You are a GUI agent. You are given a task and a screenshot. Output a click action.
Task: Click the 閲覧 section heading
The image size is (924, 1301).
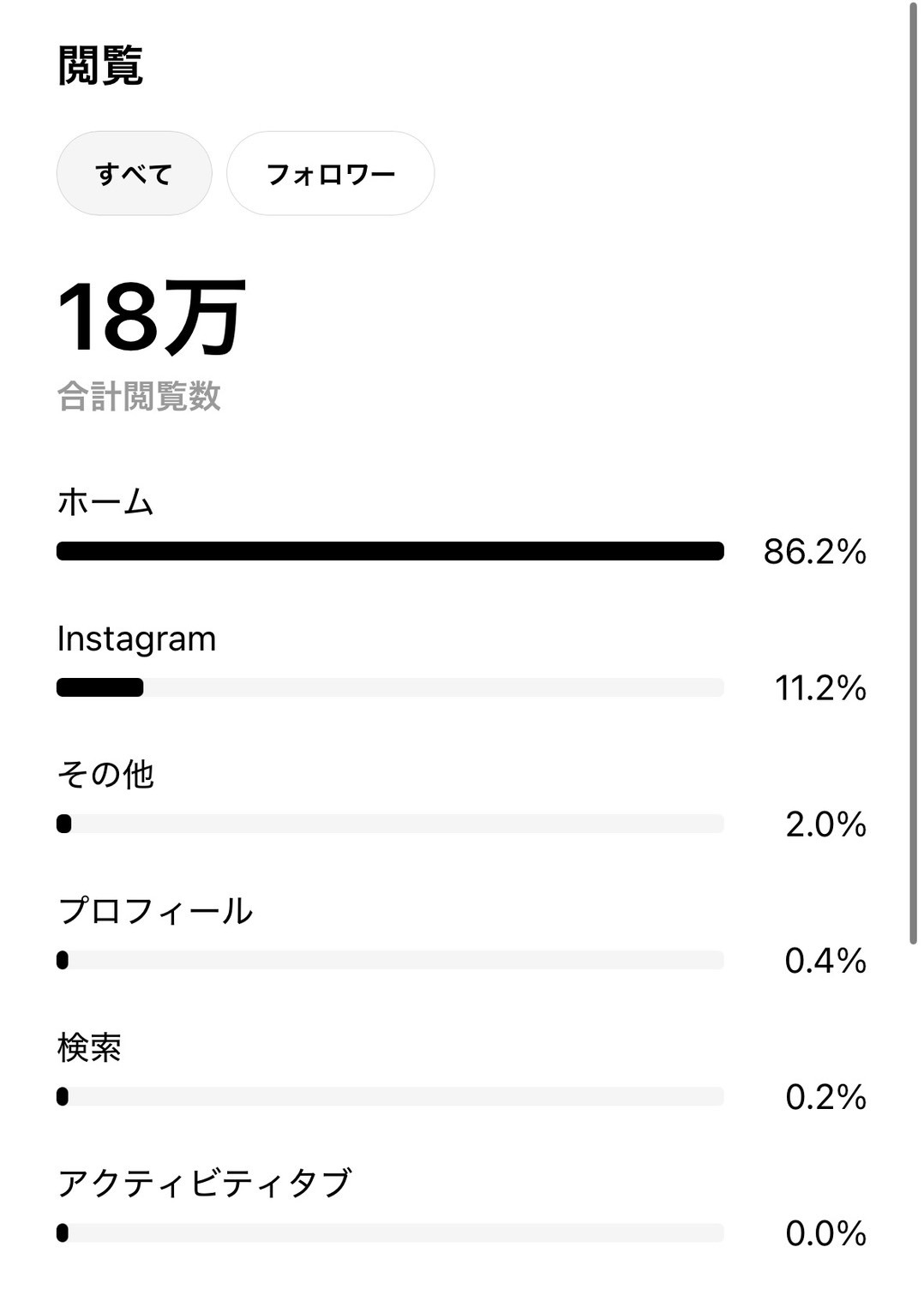[99, 66]
